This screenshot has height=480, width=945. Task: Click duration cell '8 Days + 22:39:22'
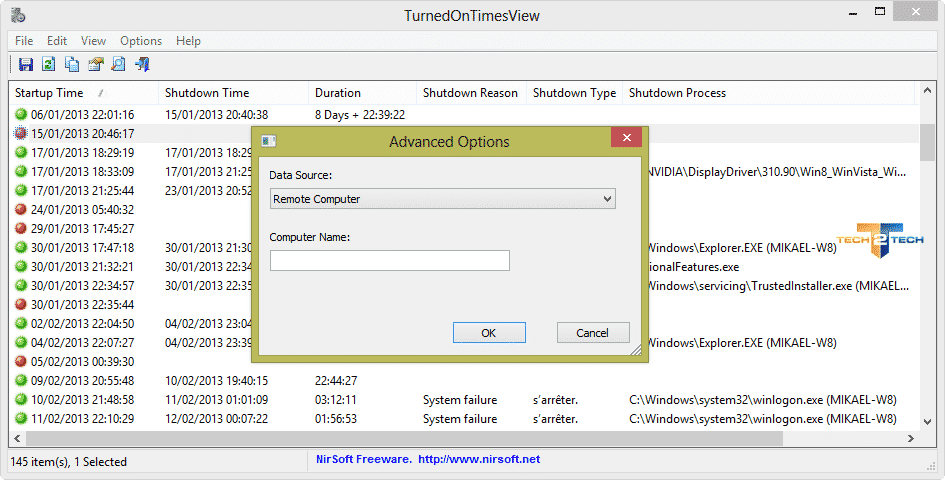tap(360, 115)
